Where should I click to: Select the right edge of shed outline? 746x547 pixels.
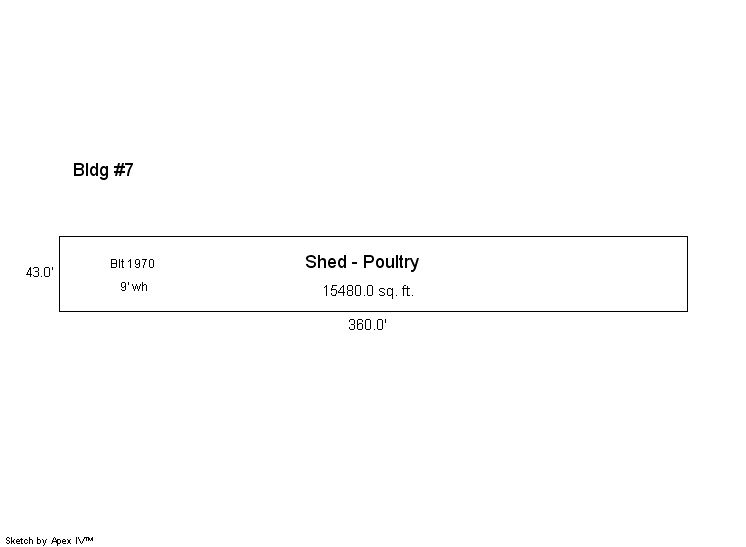pos(687,274)
